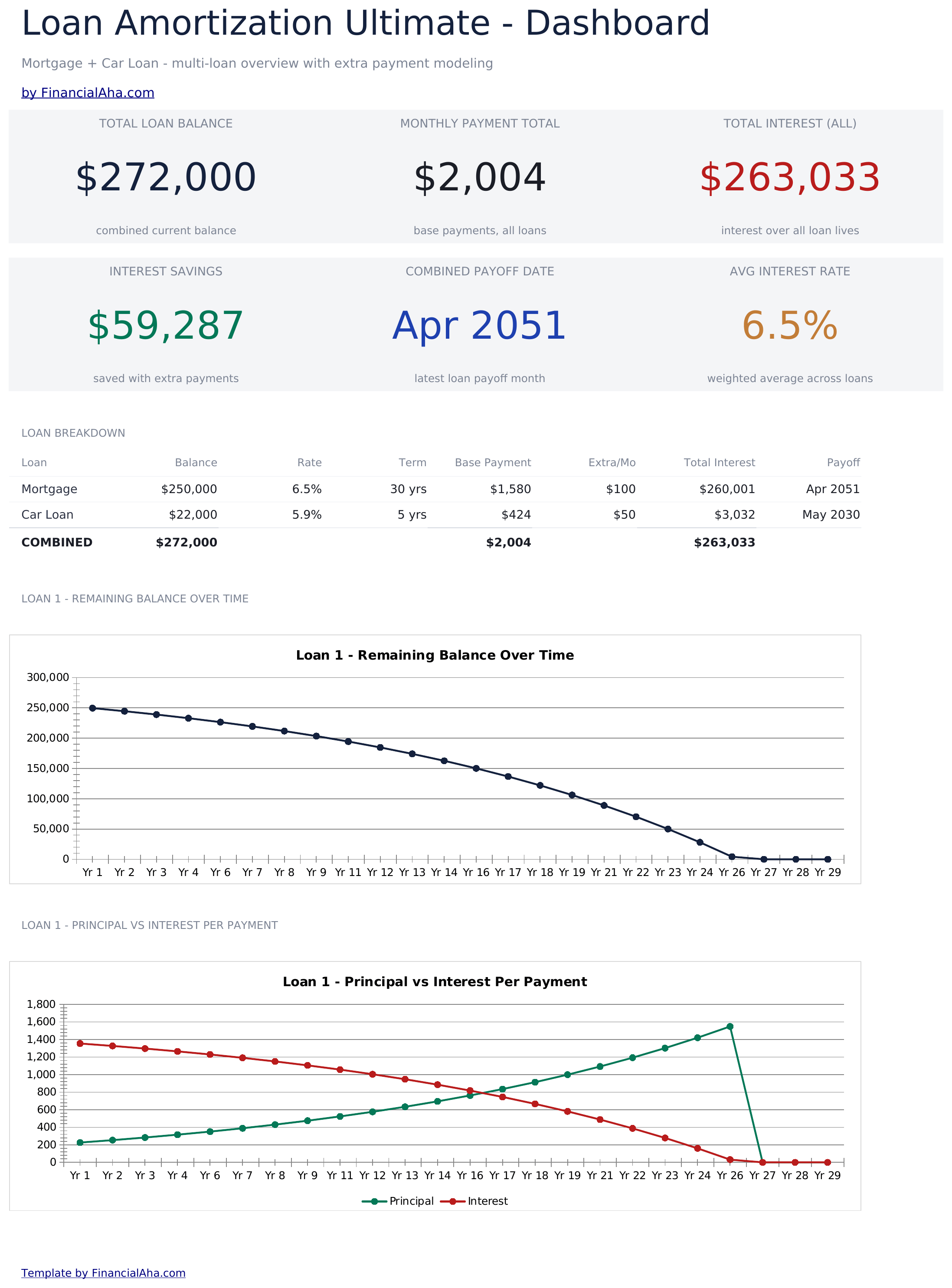The width and height of the screenshot is (952, 1288).
Task: Click the 'Base Payment' column header
Action: [493, 463]
